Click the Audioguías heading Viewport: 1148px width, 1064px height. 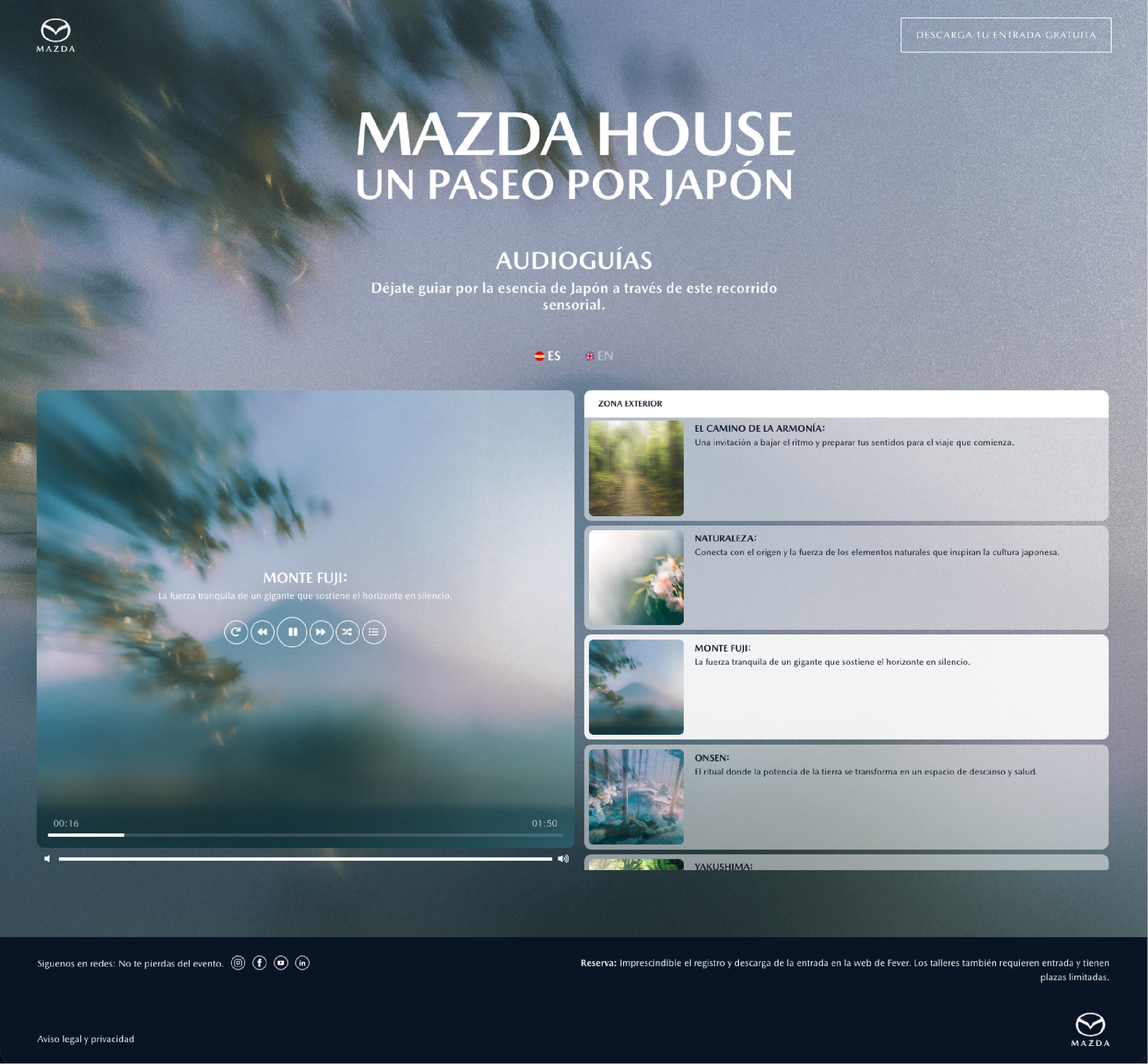(574, 260)
